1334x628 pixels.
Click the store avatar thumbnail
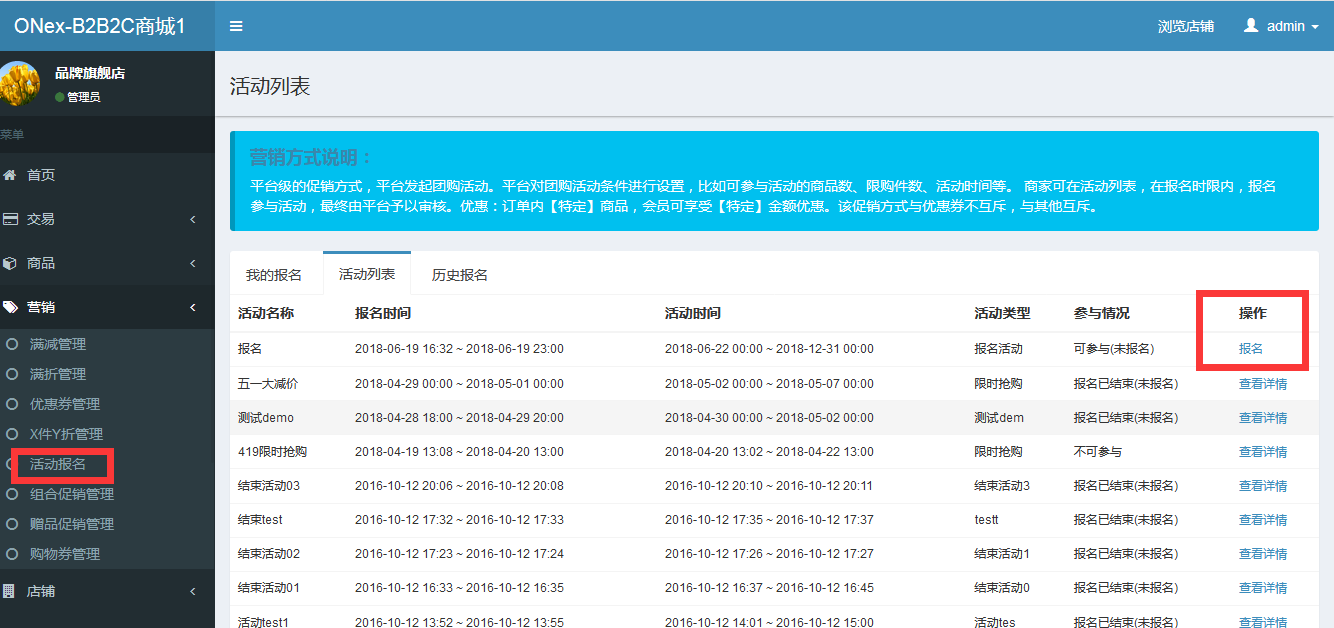click(20, 85)
